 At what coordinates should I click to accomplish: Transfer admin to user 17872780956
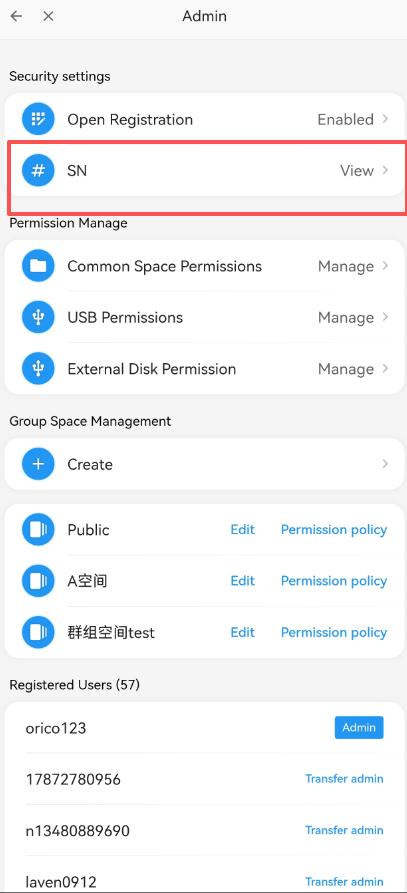[x=344, y=779]
